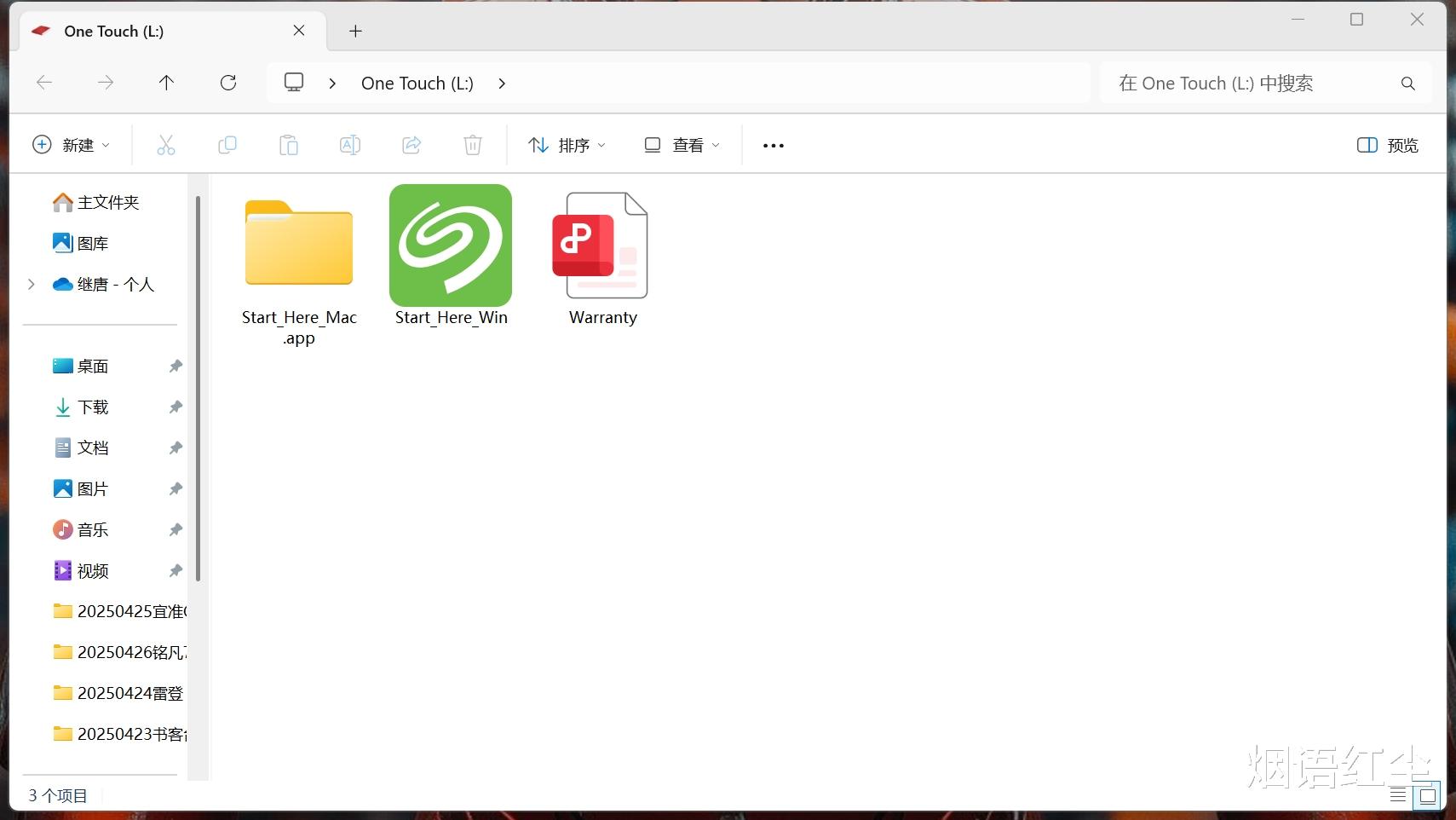Click pin icon next to 音乐
1456x820 pixels.
pyautogui.click(x=176, y=530)
